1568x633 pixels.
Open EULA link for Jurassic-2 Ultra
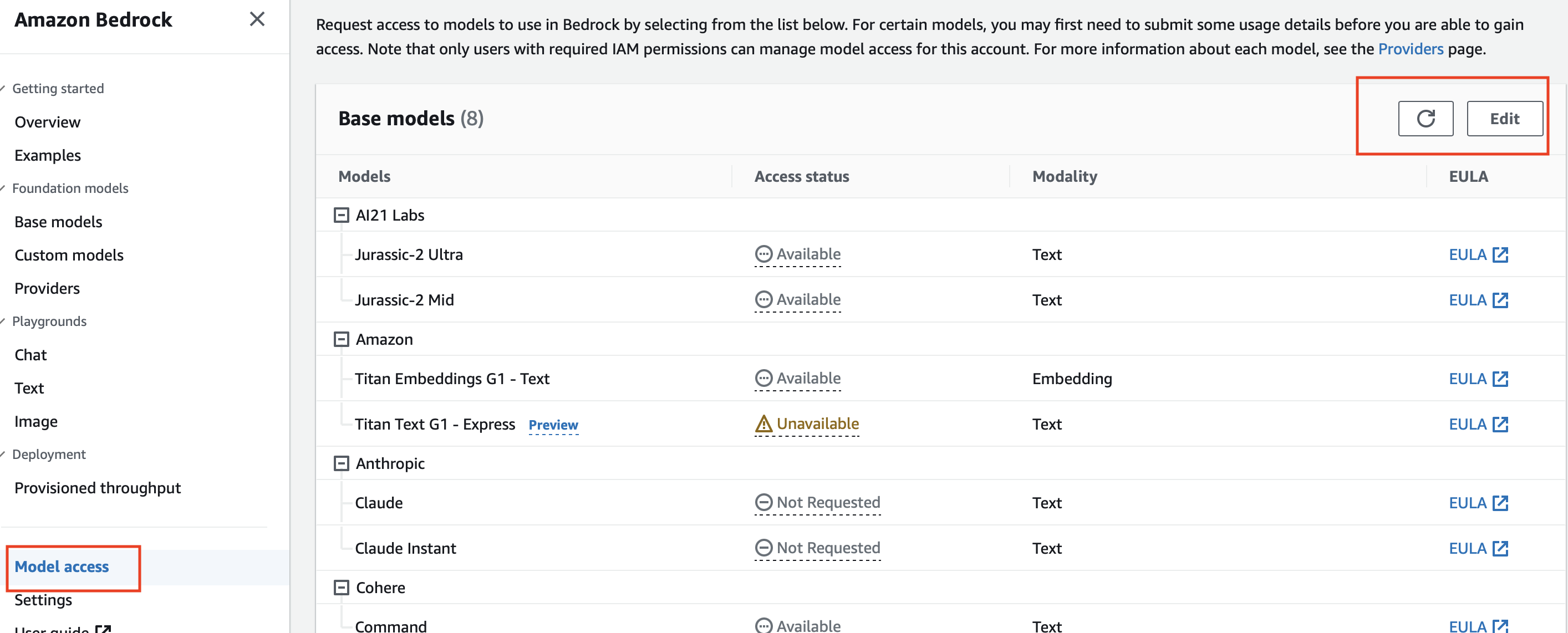(x=1478, y=254)
